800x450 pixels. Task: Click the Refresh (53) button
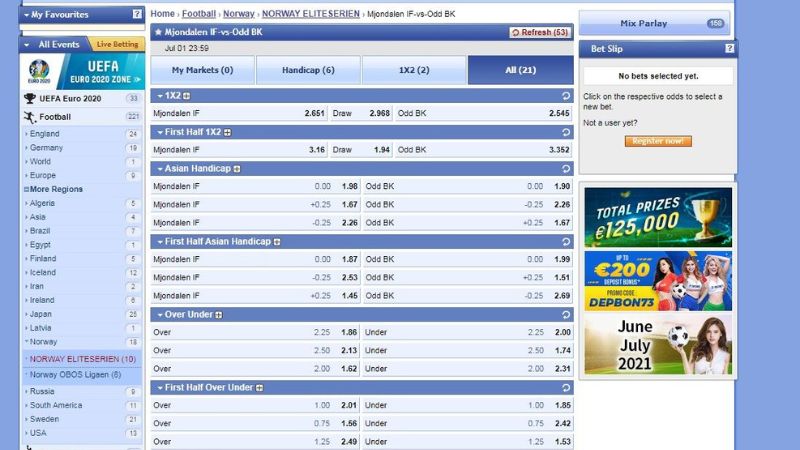coord(540,32)
